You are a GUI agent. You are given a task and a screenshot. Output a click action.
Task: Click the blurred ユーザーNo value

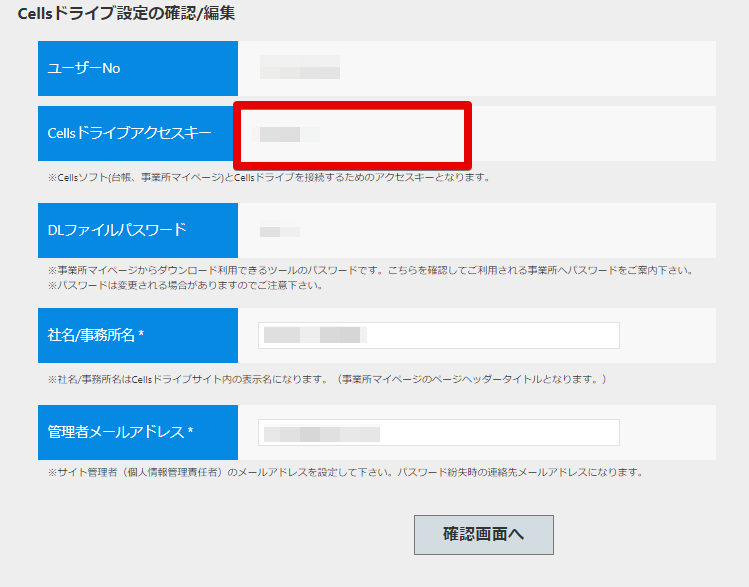[300, 67]
